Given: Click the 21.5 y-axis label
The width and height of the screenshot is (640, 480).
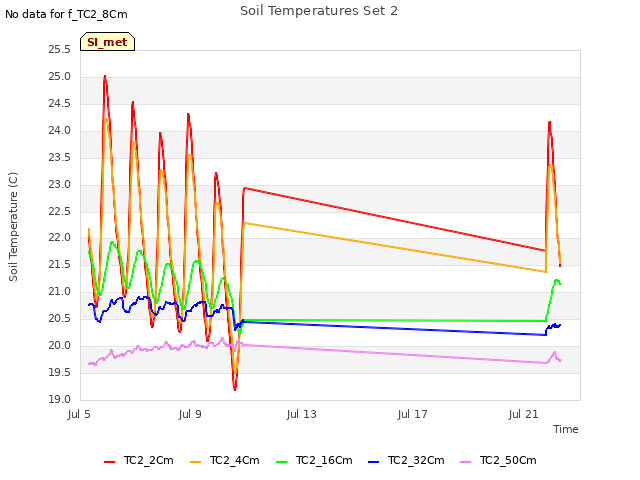Looking at the screenshot, I should 60,264.
